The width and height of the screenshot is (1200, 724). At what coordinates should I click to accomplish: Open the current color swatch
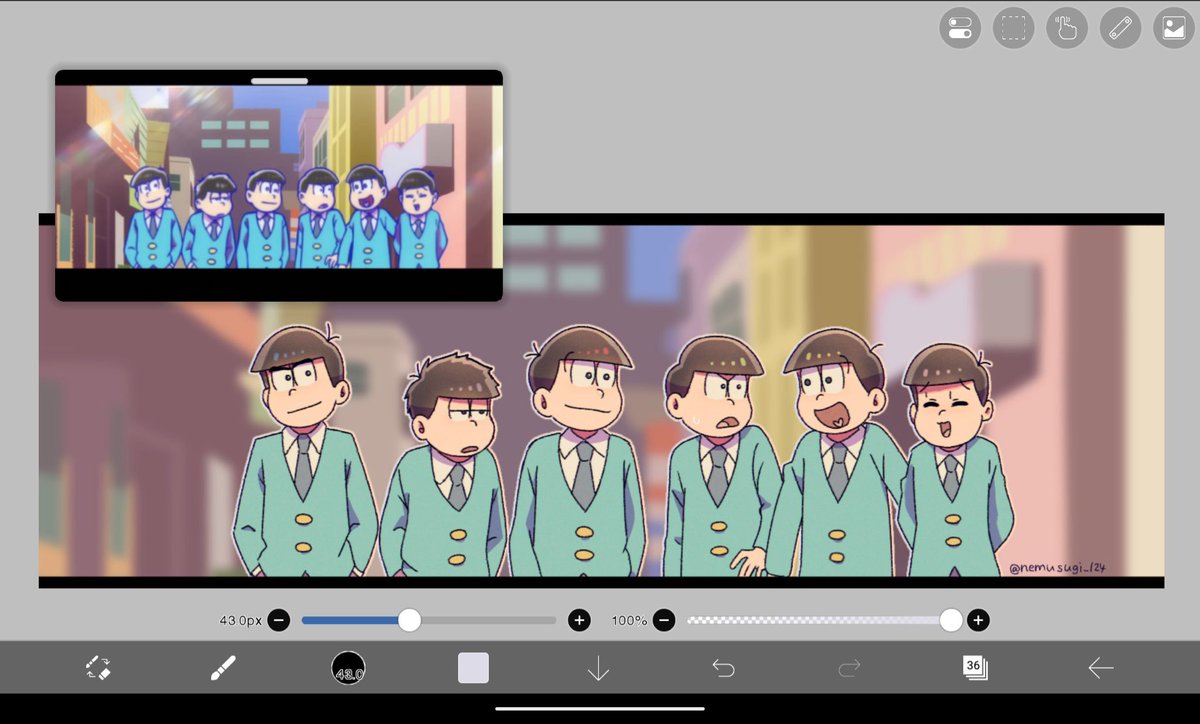click(x=473, y=668)
